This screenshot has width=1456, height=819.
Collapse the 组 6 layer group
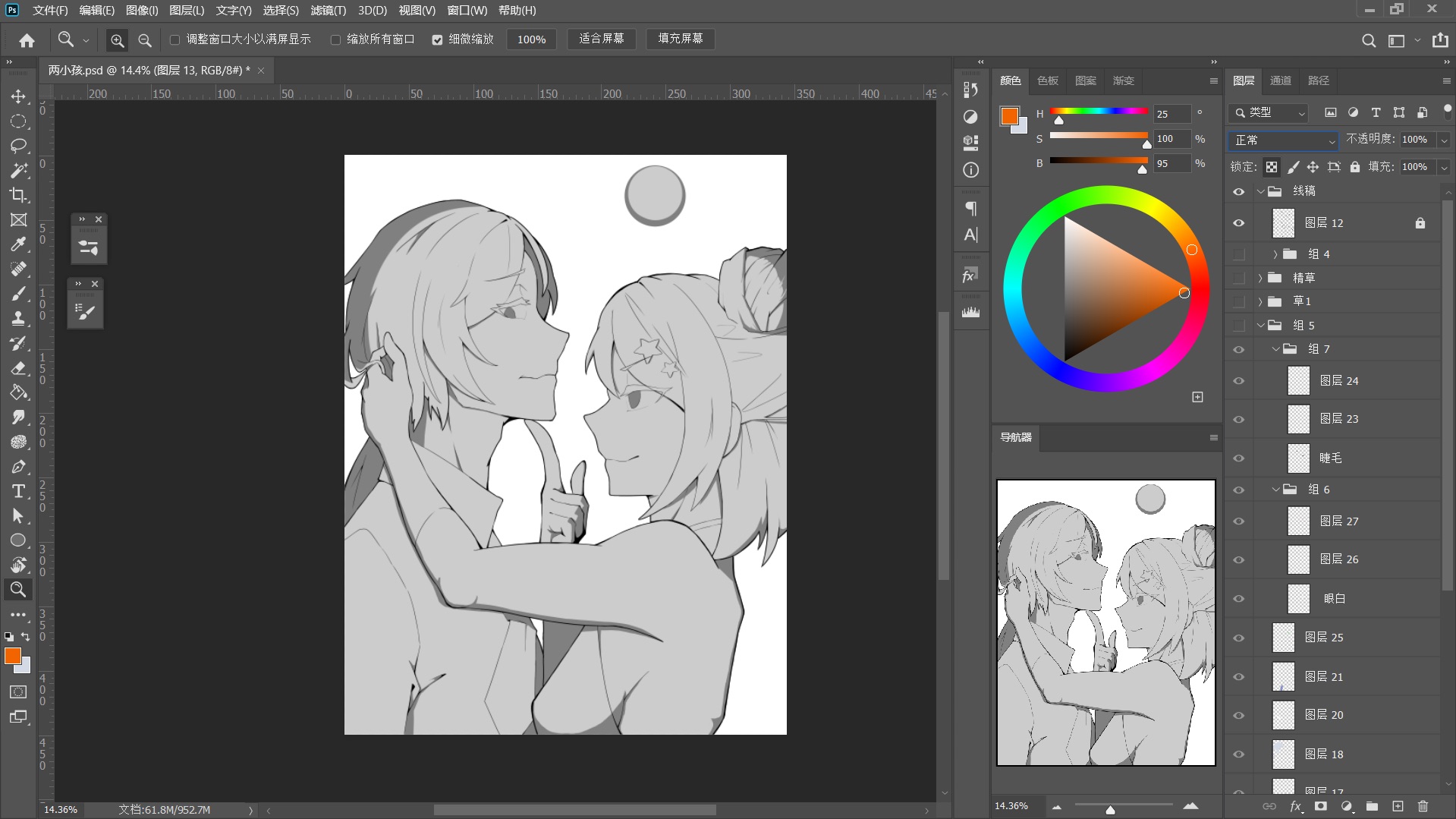pos(1275,490)
